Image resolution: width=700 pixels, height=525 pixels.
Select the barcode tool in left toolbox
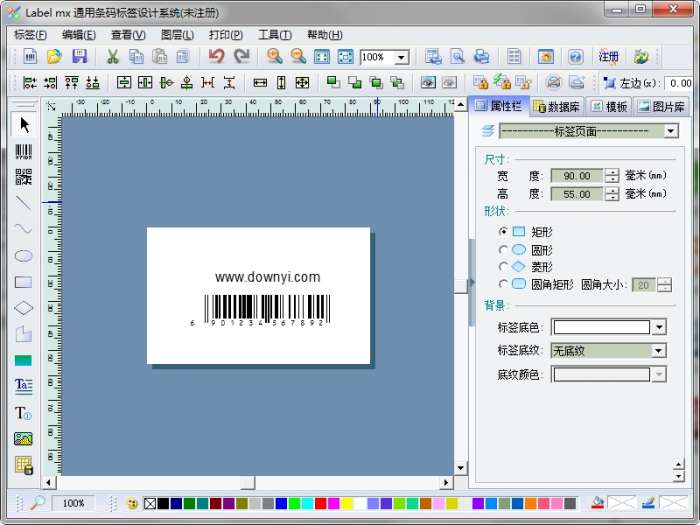pyautogui.click(x=24, y=151)
